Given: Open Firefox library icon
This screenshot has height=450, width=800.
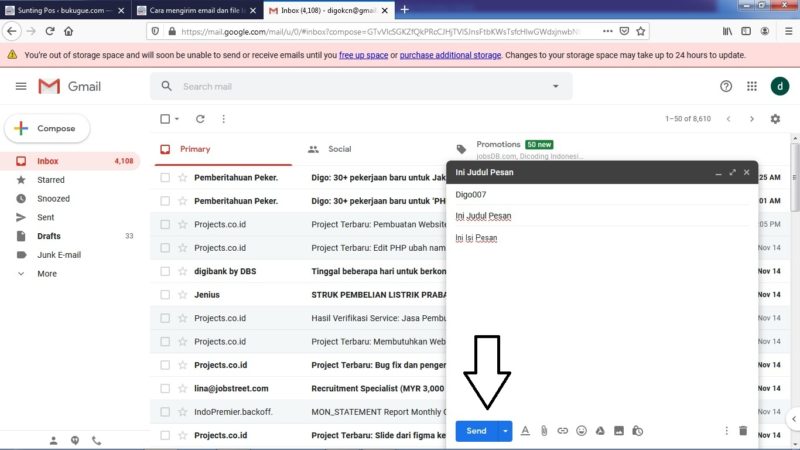Looking at the screenshot, I should coord(727,31).
